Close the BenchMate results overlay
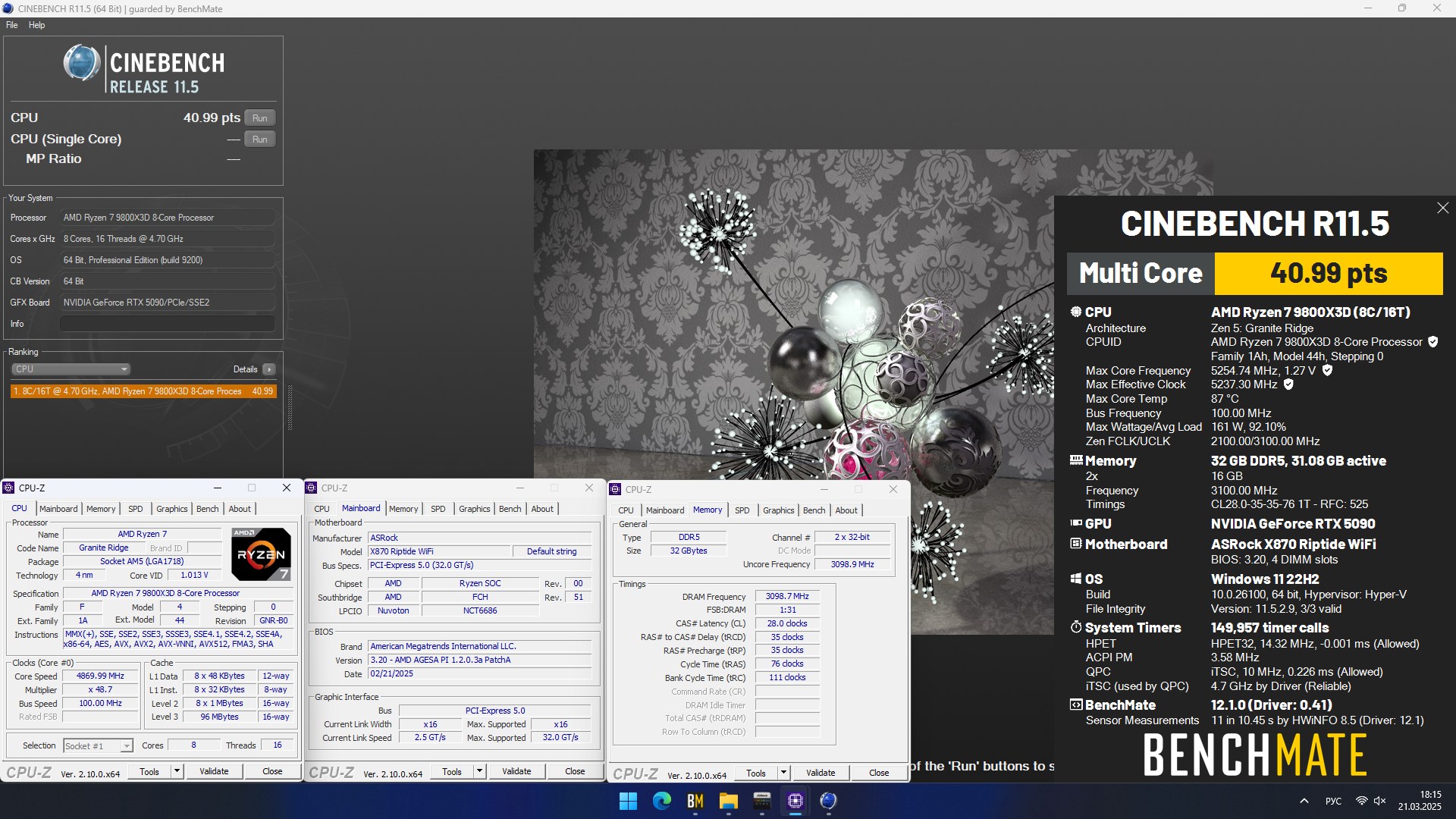This screenshot has height=819, width=1456. 1442,208
